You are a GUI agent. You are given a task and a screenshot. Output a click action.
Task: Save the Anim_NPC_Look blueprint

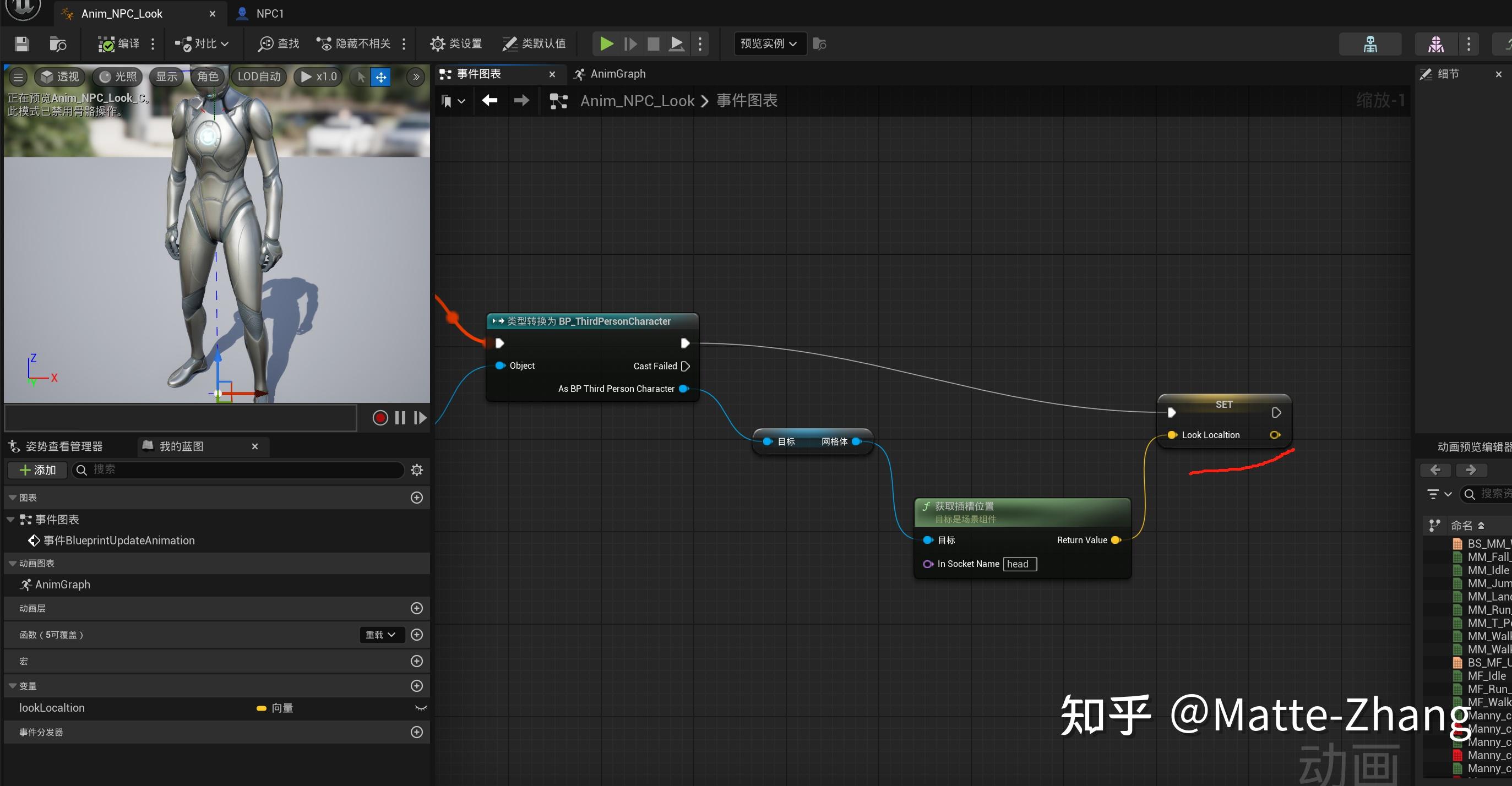click(21, 43)
